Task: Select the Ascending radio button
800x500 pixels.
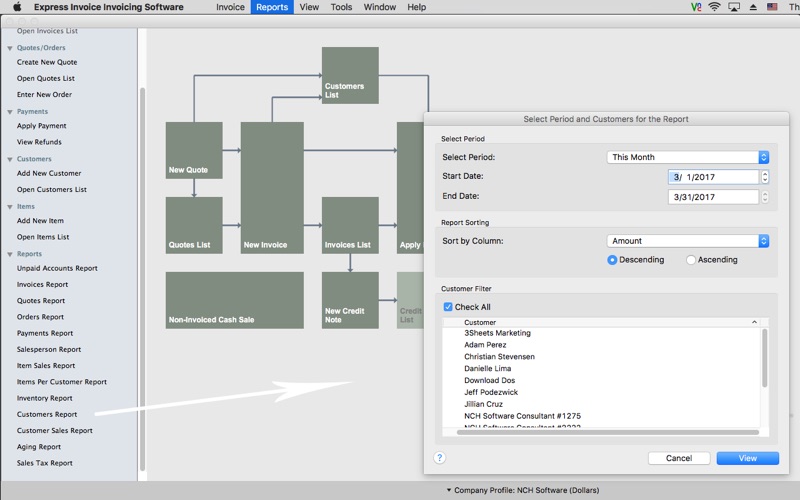Action: tap(691, 260)
